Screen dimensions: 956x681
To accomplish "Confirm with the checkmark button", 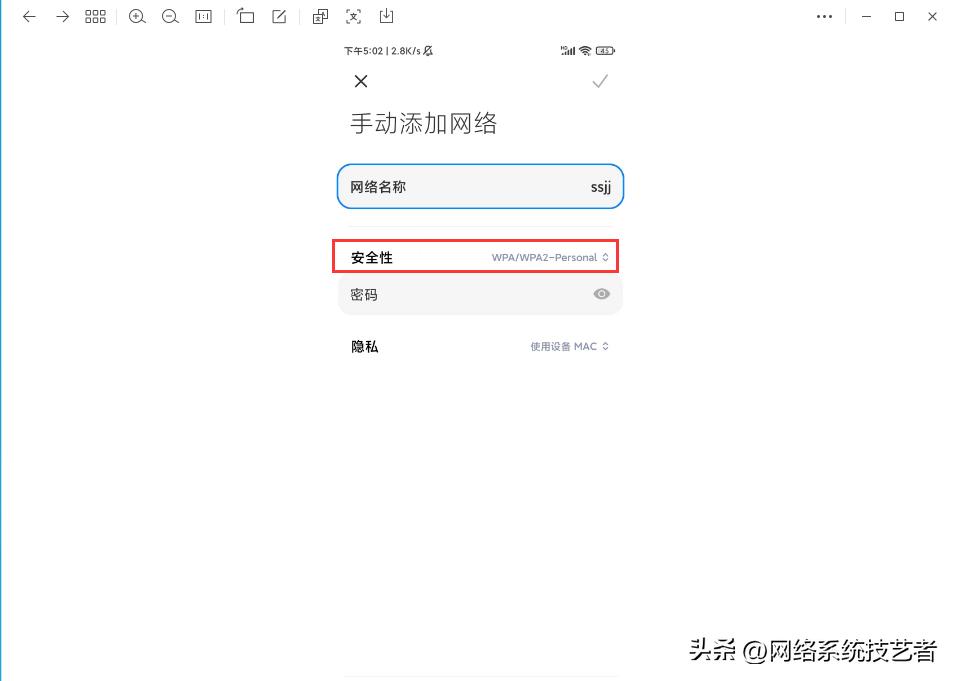I will [600, 81].
